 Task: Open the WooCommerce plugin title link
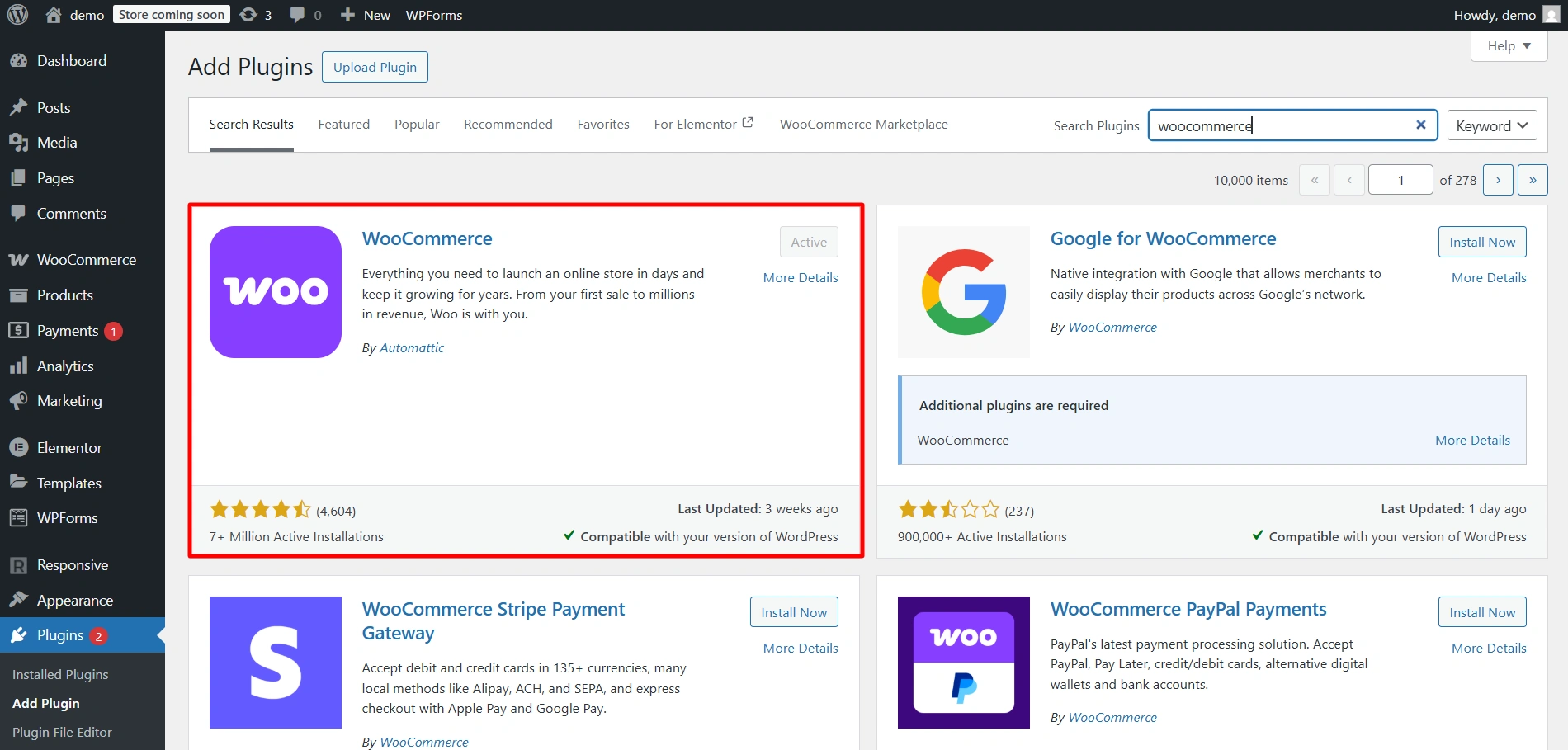[x=427, y=238]
